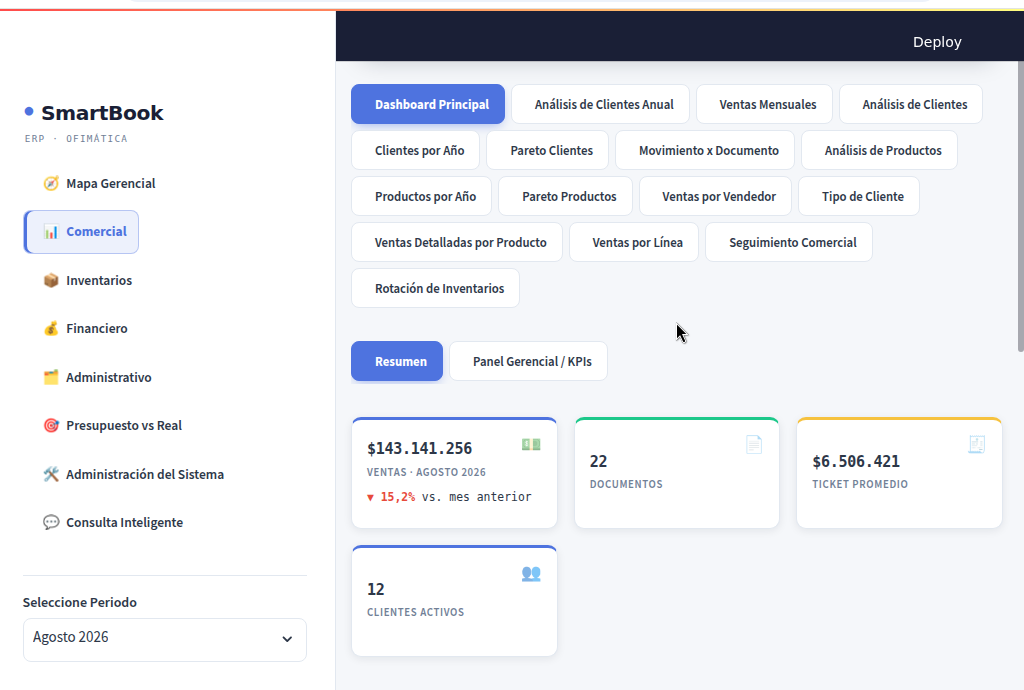Click the blue dot next to the SmartBook logo
Screen dimensions: 1024x690
(x=29, y=112)
